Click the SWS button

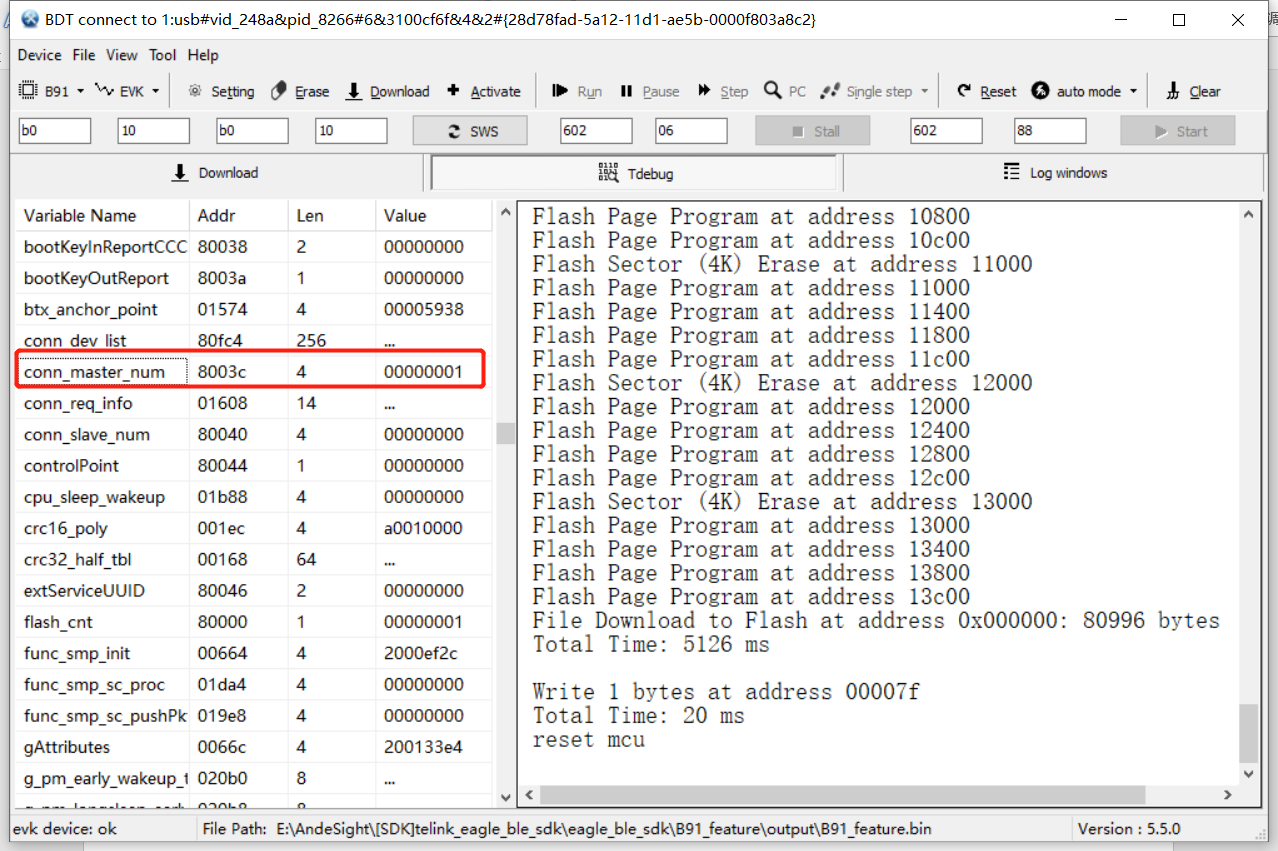[x=471, y=131]
